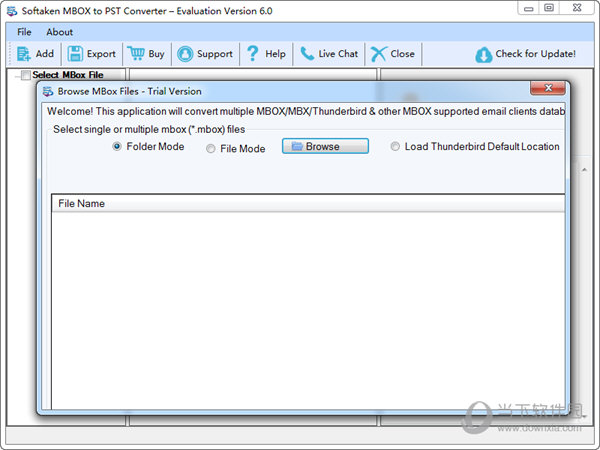Tick the Select MBox File checkbox
Image resolution: width=600 pixels, height=450 pixels.
(26, 75)
